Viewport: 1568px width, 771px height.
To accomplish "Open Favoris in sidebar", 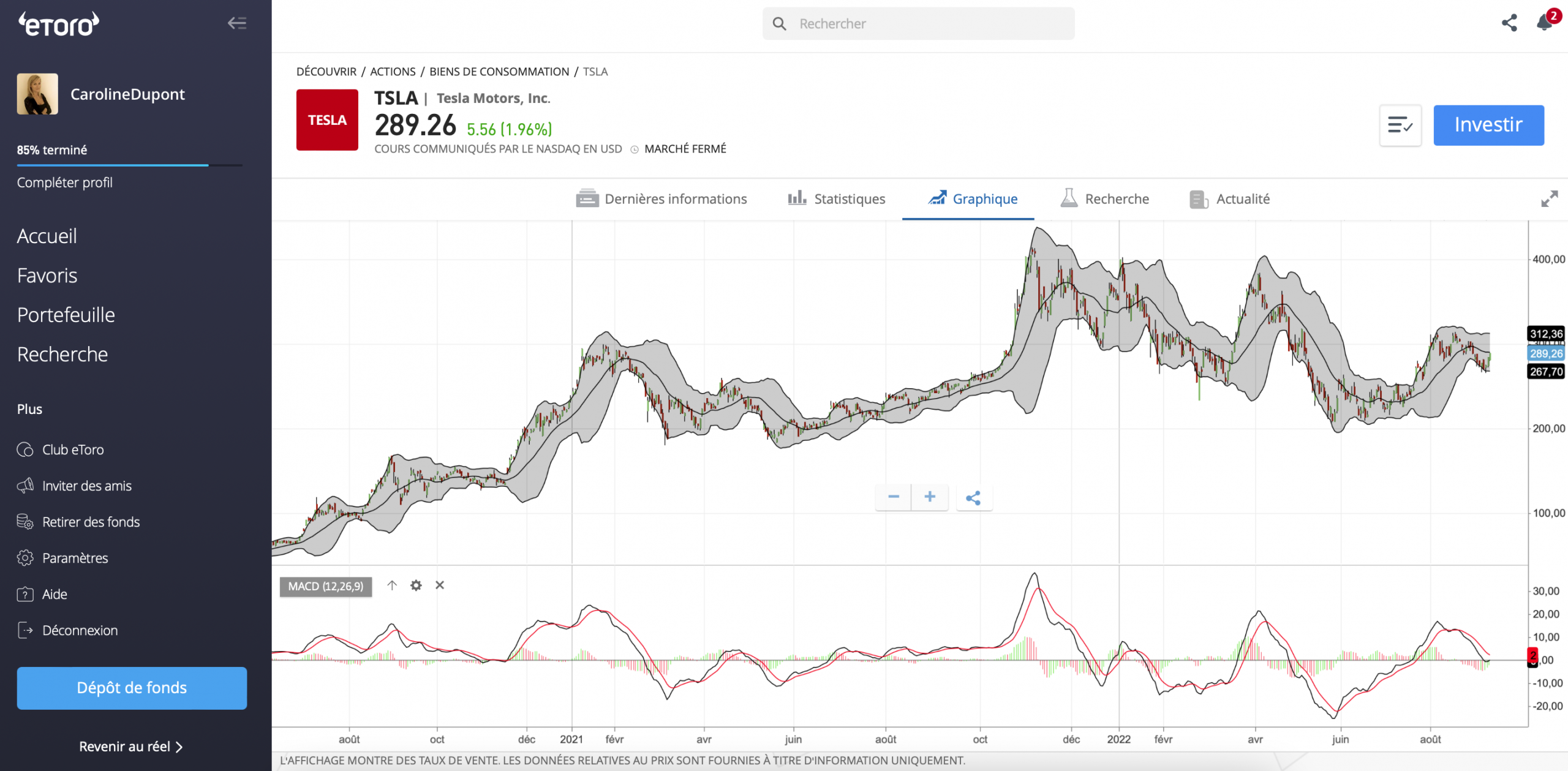I will pyautogui.click(x=47, y=276).
